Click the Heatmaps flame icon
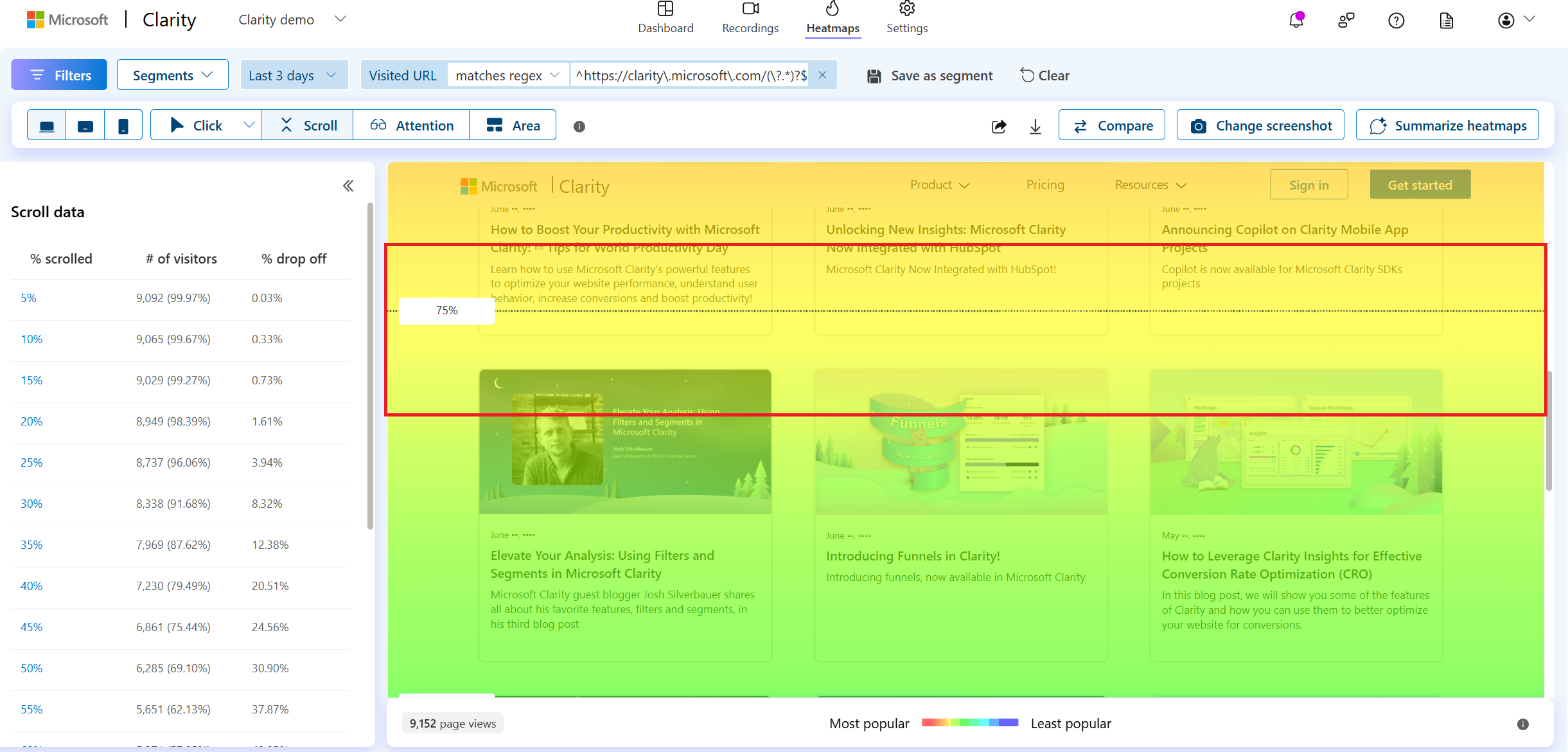 coord(832,8)
